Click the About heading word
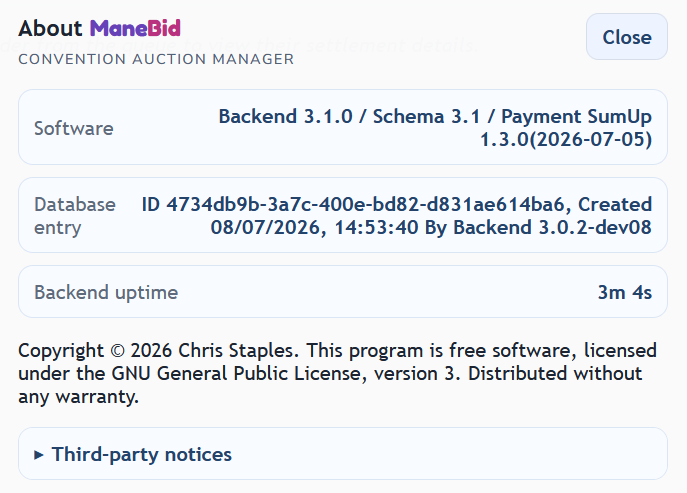The height and width of the screenshot is (493, 687). pyautogui.click(x=50, y=28)
